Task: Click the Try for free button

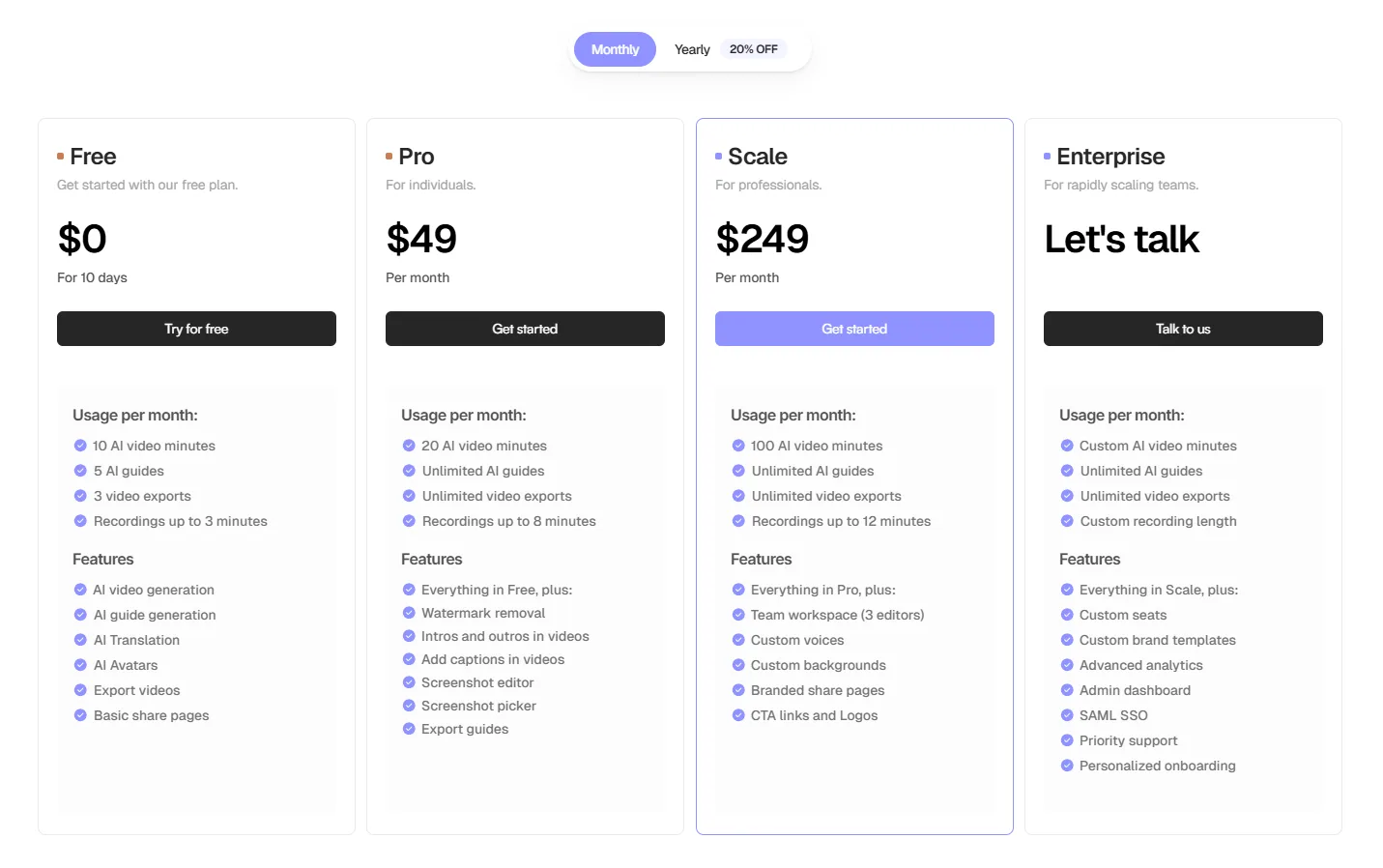Action: pos(196,329)
